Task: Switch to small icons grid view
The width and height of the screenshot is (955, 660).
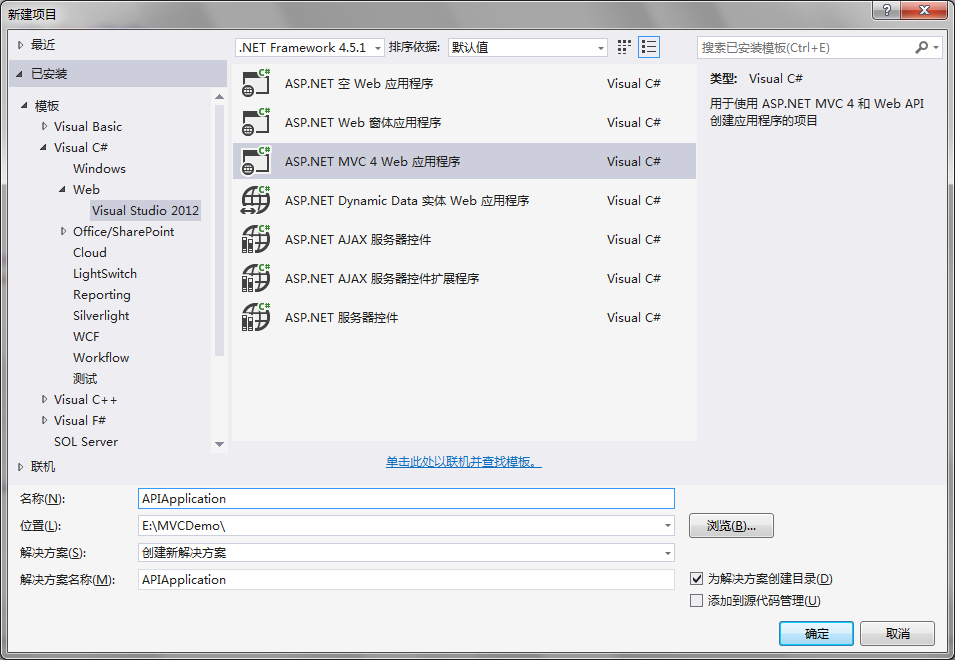Action: tap(624, 47)
